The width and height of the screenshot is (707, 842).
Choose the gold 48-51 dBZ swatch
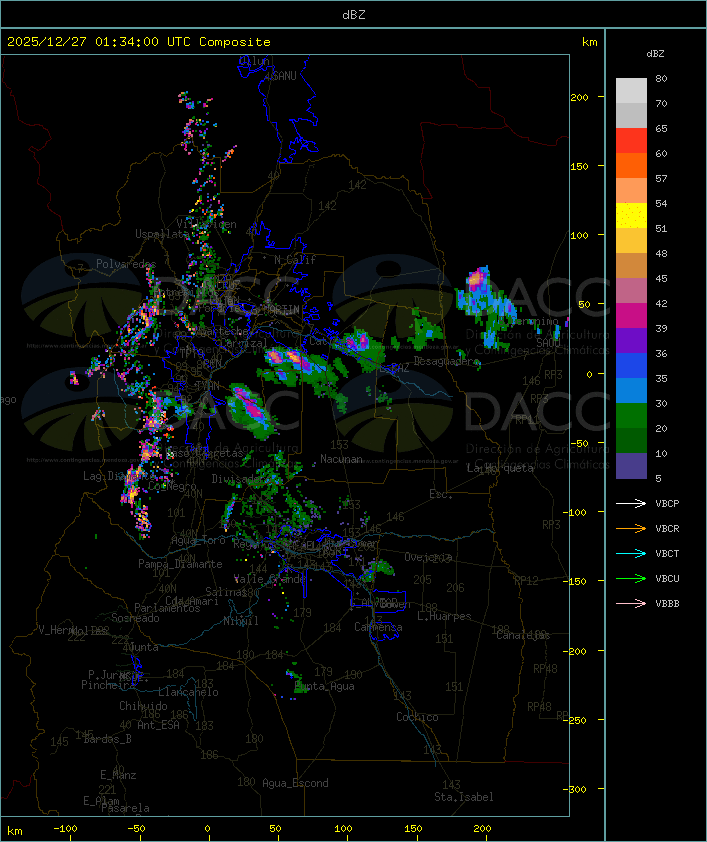point(631,241)
